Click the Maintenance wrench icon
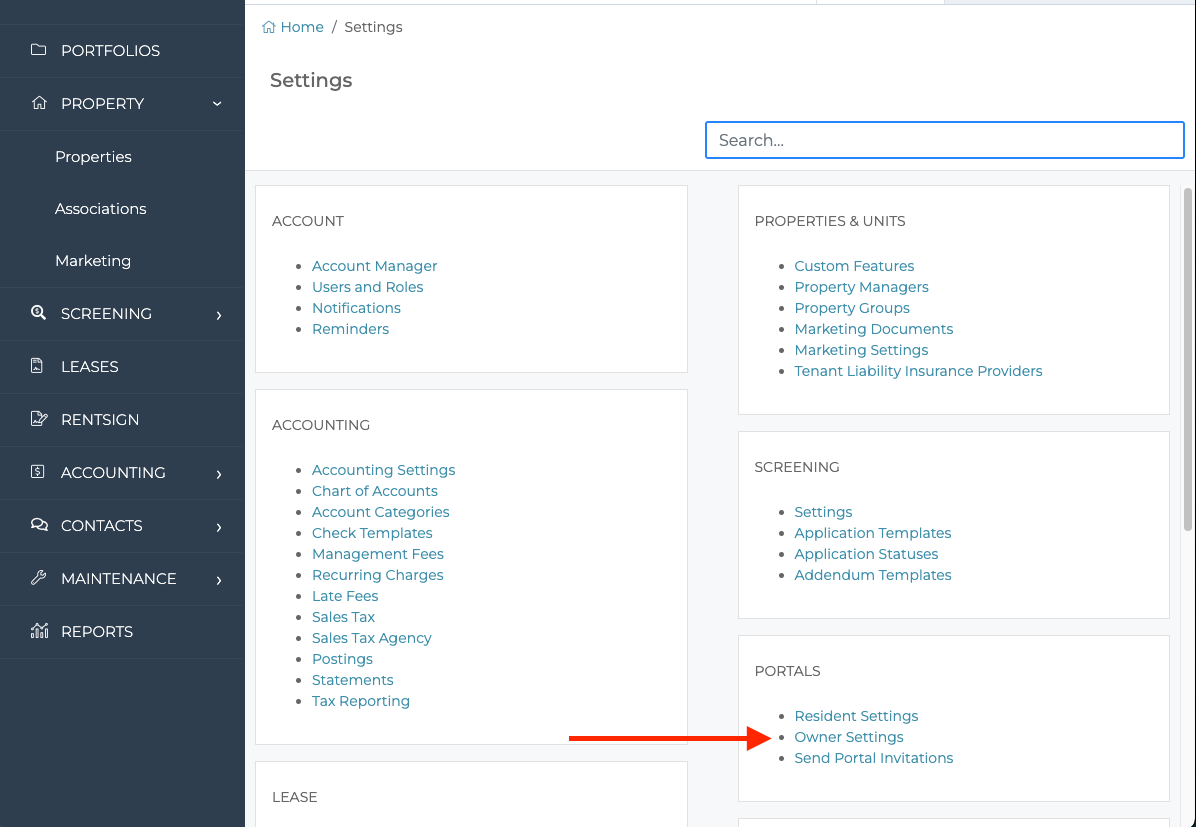 click(38, 578)
